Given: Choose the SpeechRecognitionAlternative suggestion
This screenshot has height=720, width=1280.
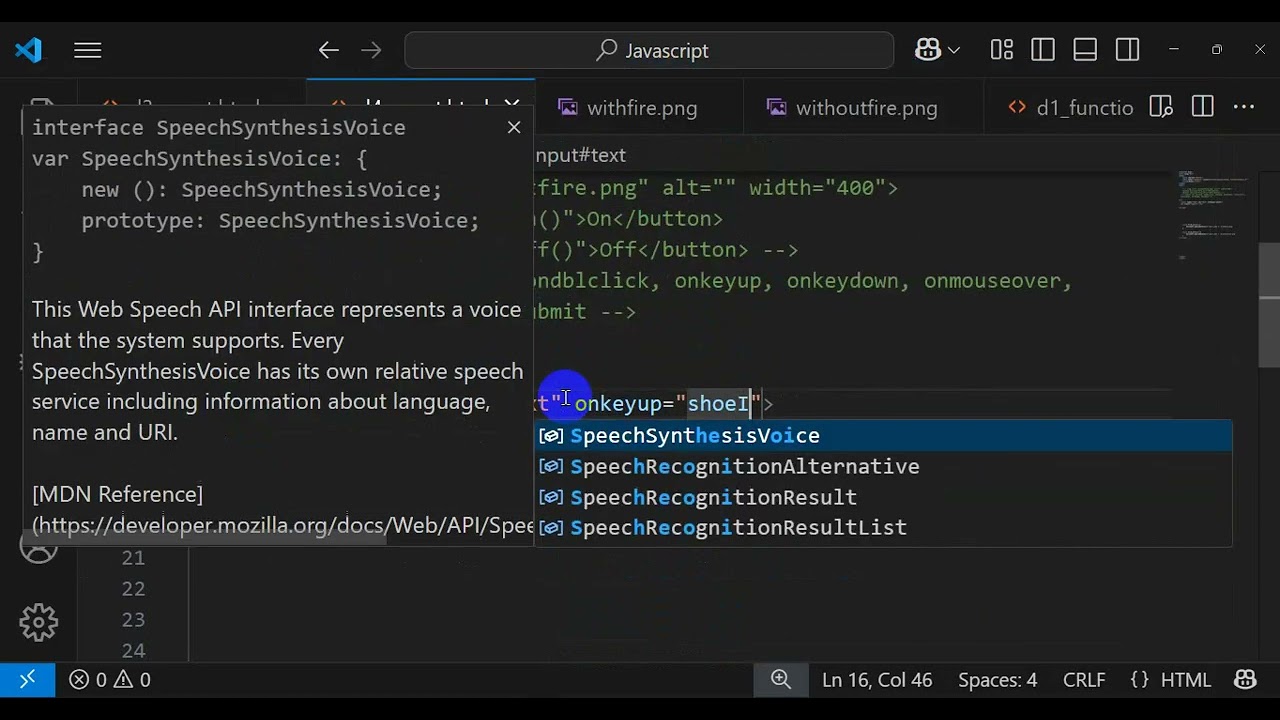Looking at the screenshot, I should pos(884,467).
